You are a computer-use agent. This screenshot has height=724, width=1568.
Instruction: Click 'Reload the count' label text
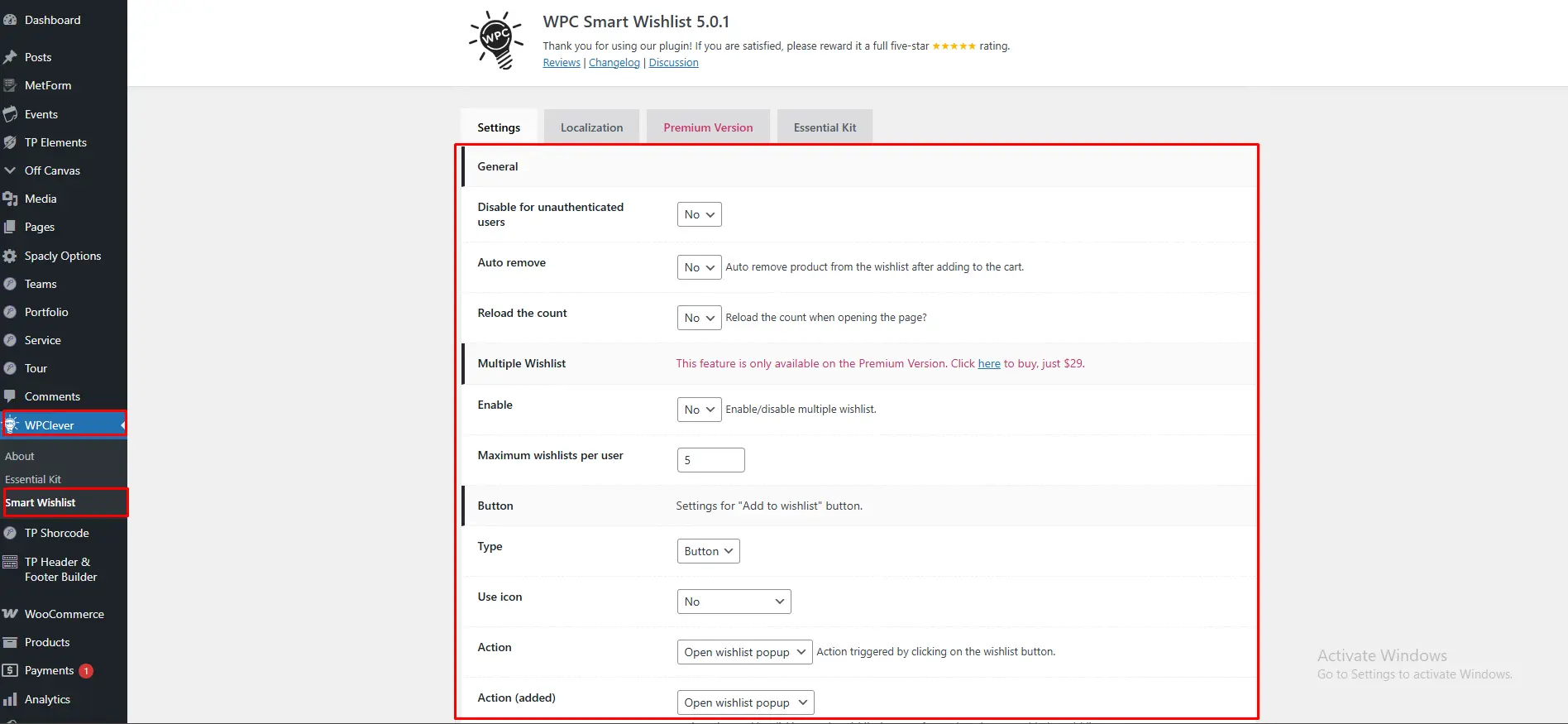522,313
